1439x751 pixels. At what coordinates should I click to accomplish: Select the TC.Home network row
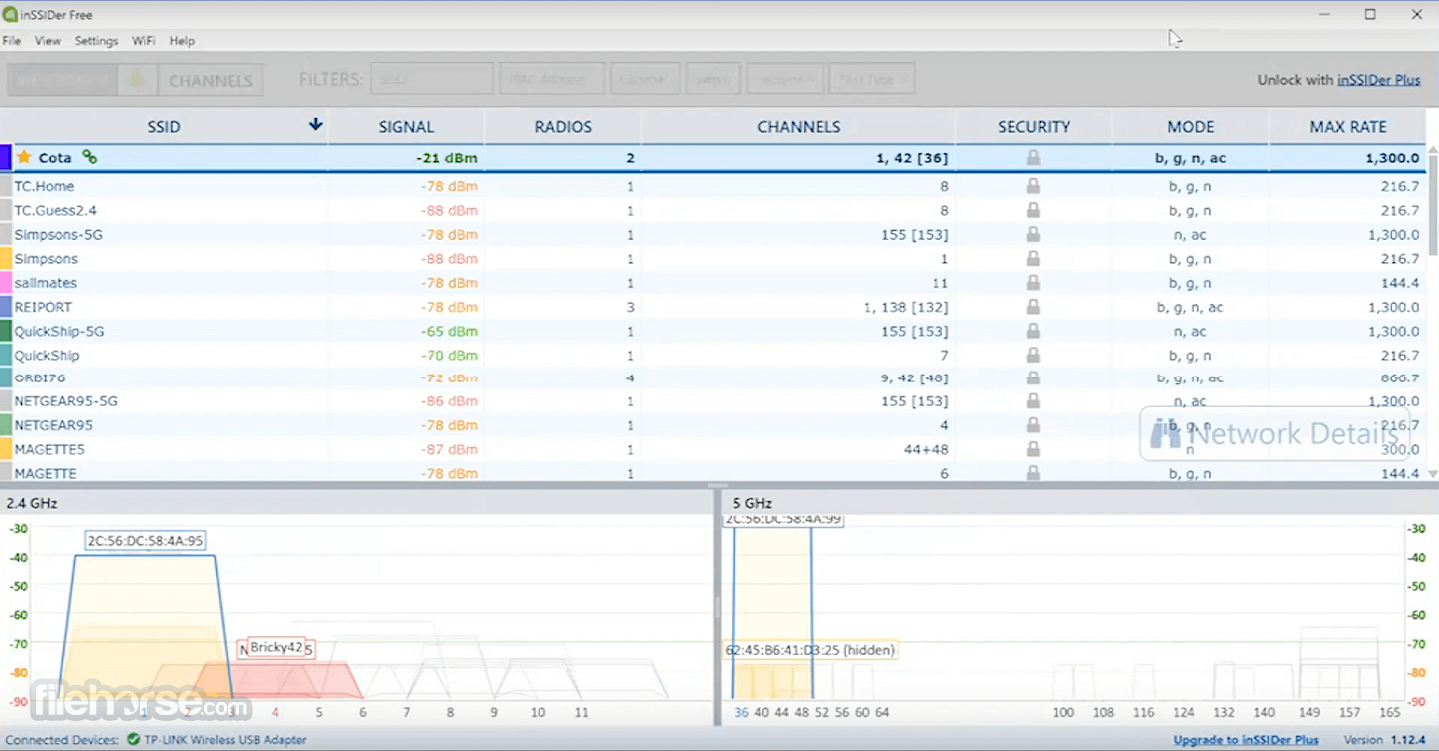tap(713, 186)
